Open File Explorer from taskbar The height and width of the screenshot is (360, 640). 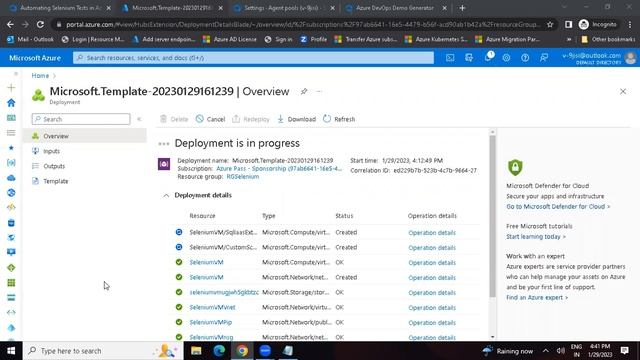click(196, 351)
